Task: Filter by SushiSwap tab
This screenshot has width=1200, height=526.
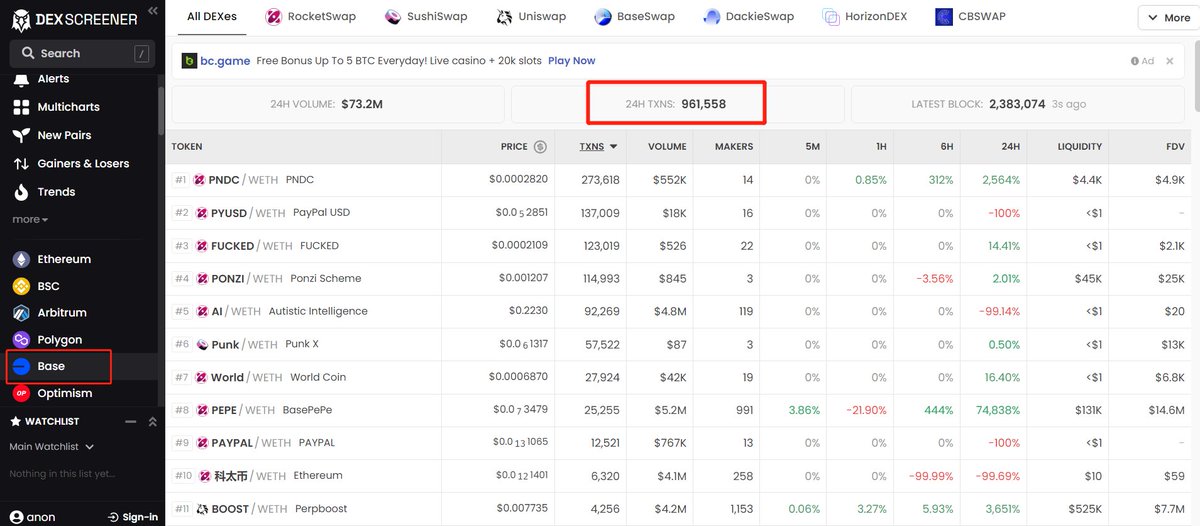Action: pyautogui.click(x=427, y=16)
